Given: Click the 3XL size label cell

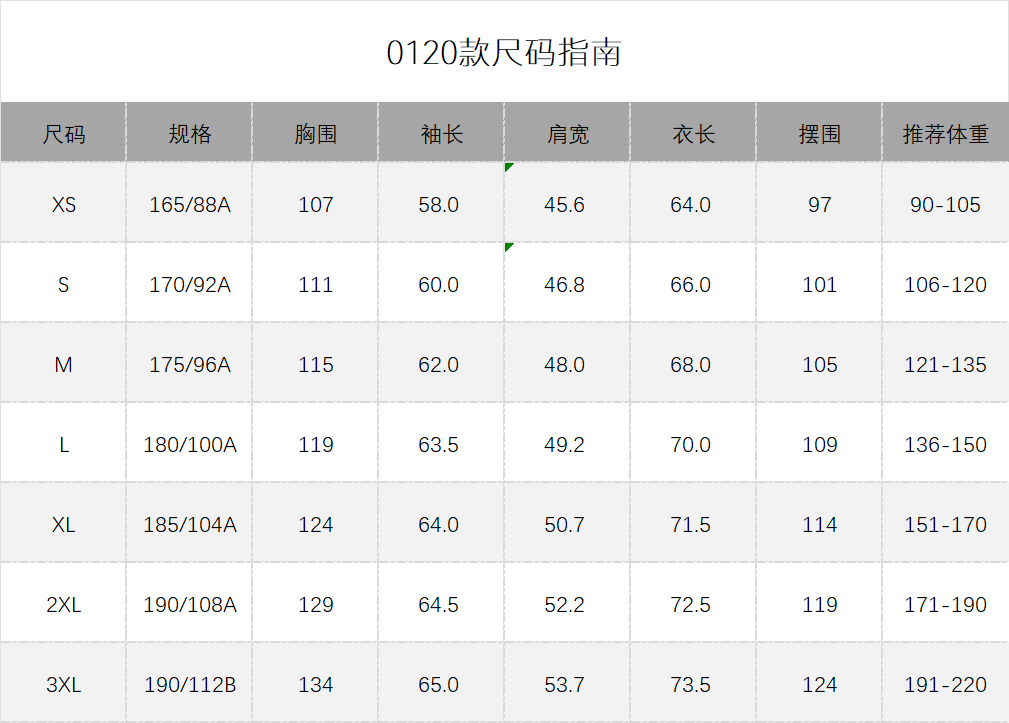Looking at the screenshot, I should click(64, 685).
